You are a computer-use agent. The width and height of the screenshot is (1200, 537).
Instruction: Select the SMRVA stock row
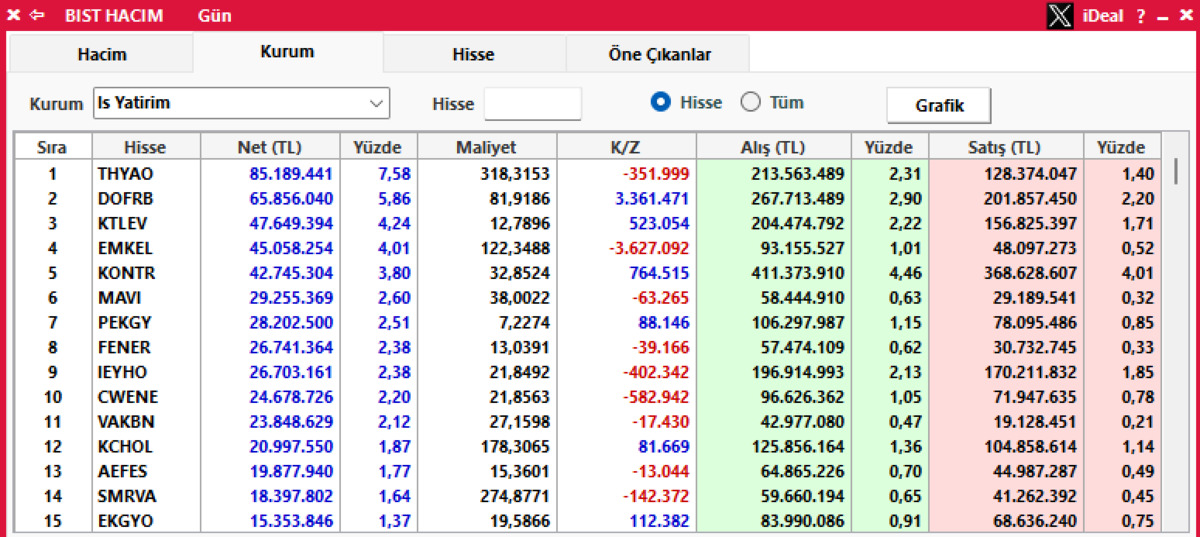pyautogui.click(x=588, y=496)
